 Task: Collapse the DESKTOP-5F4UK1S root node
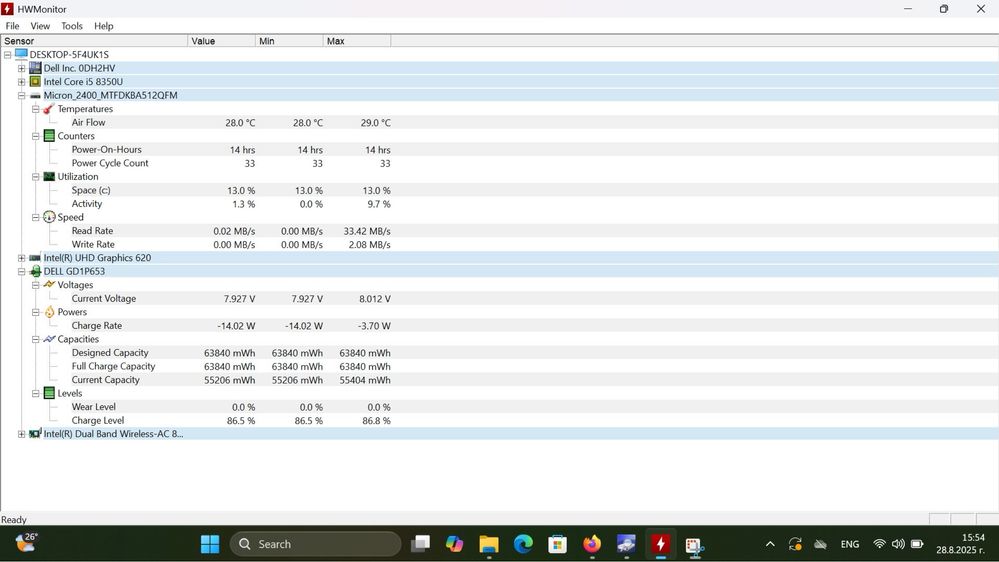click(8, 55)
